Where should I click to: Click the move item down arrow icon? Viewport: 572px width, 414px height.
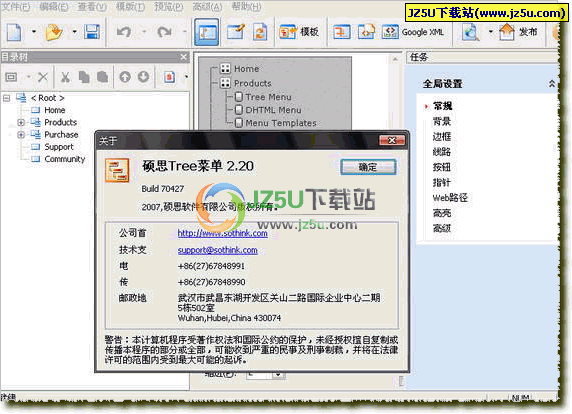coord(143,77)
